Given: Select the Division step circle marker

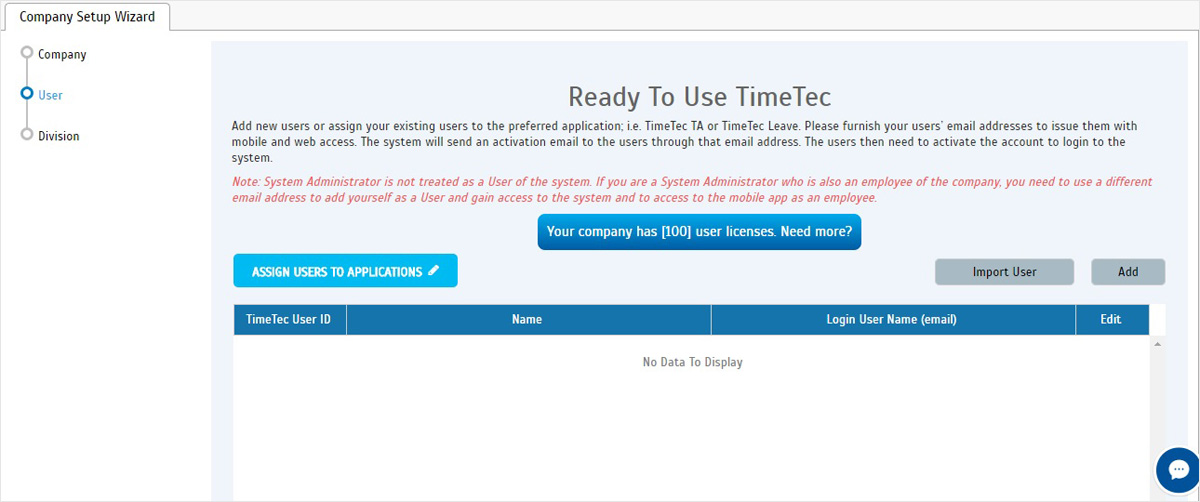Looking at the screenshot, I should coord(27,135).
